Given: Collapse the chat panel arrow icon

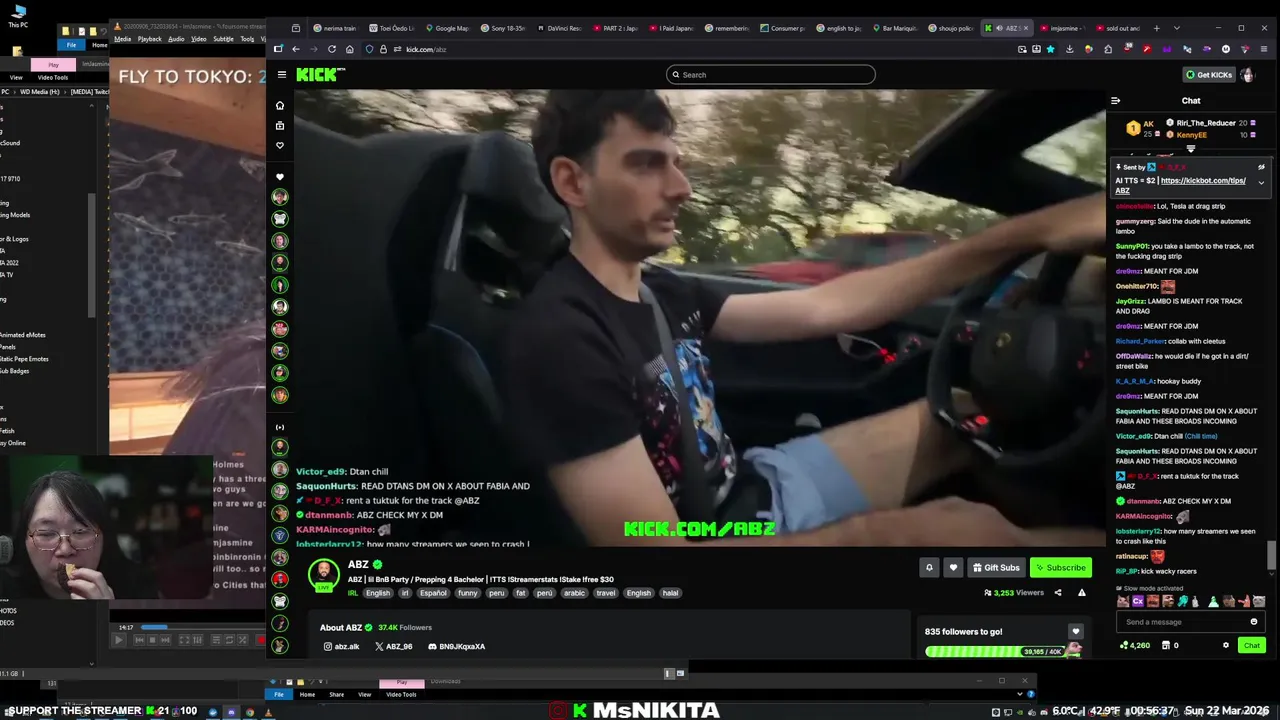Looking at the screenshot, I should [x=1115, y=100].
